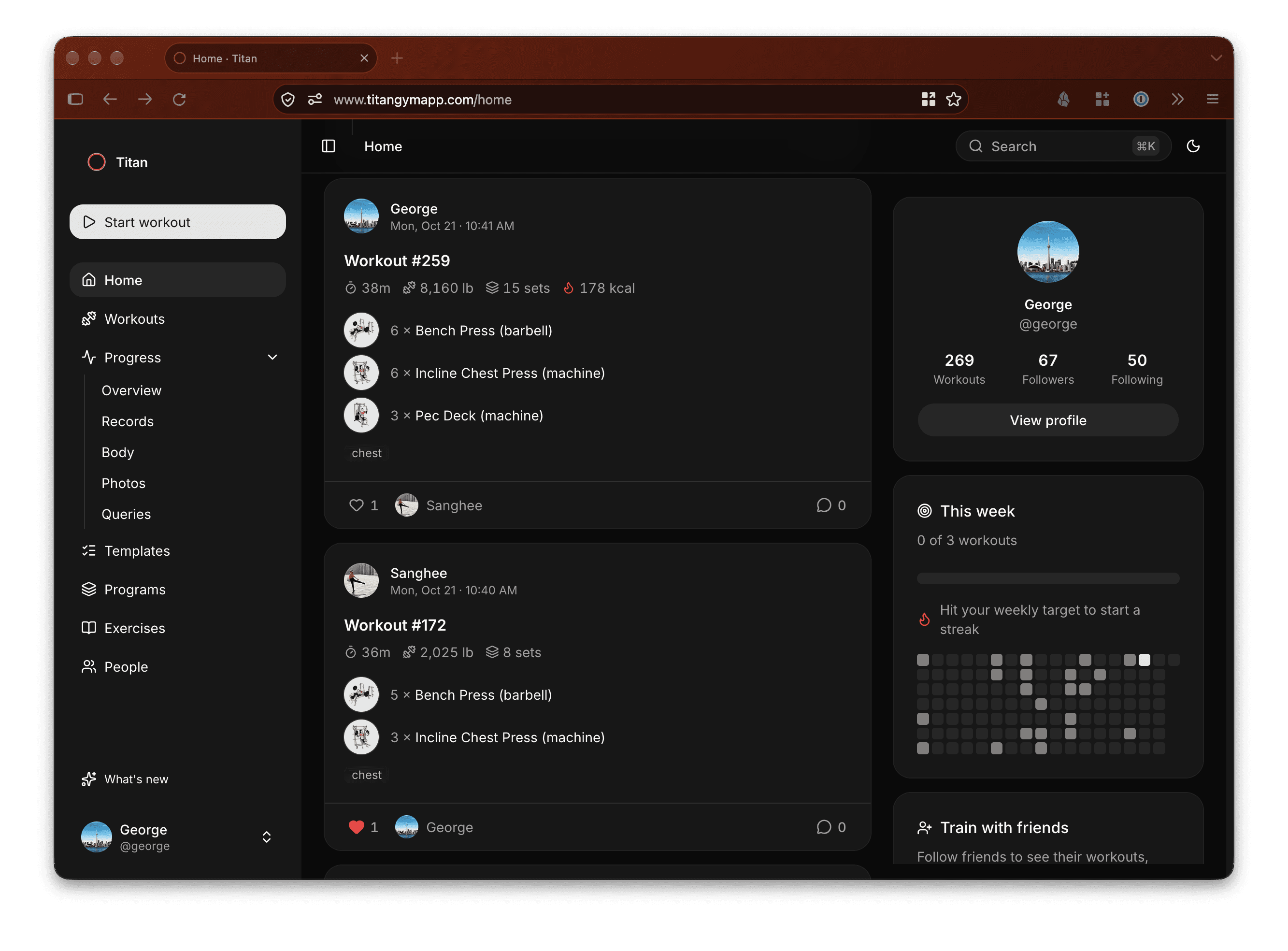The image size is (1288, 951).
Task: Click the brightest activity heatmap square
Action: (x=1145, y=660)
